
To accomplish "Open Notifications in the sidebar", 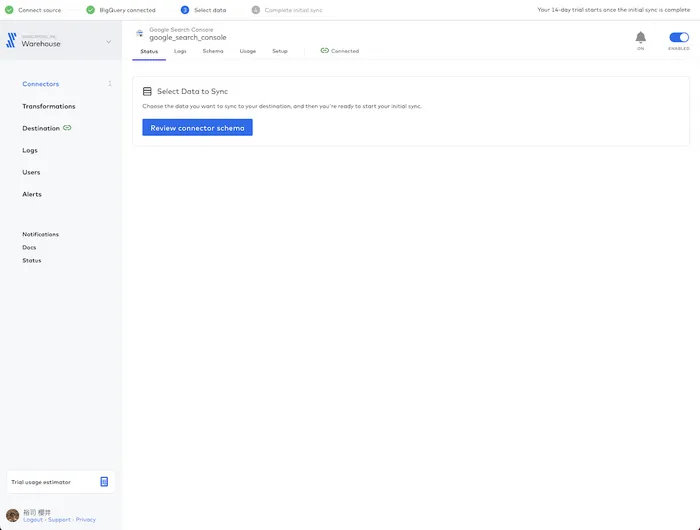I will (41, 234).
